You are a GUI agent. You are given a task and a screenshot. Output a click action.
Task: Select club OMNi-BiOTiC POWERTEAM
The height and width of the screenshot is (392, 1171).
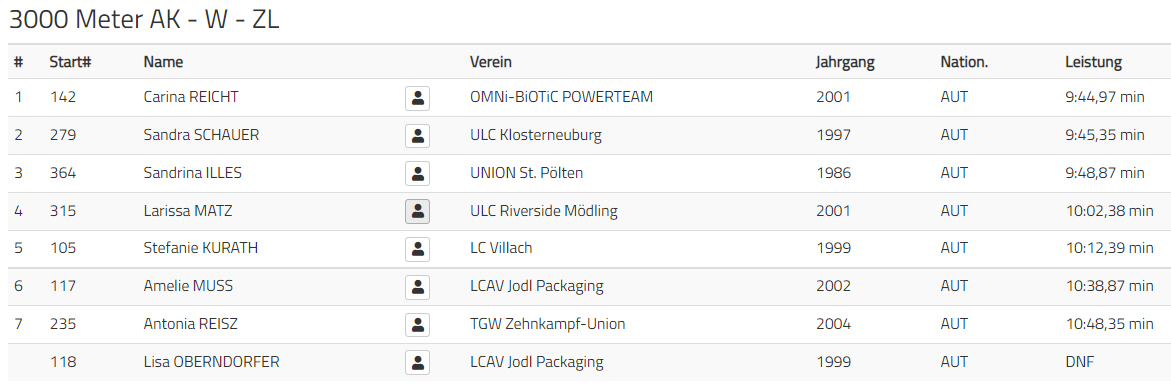[x=561, y=97]
